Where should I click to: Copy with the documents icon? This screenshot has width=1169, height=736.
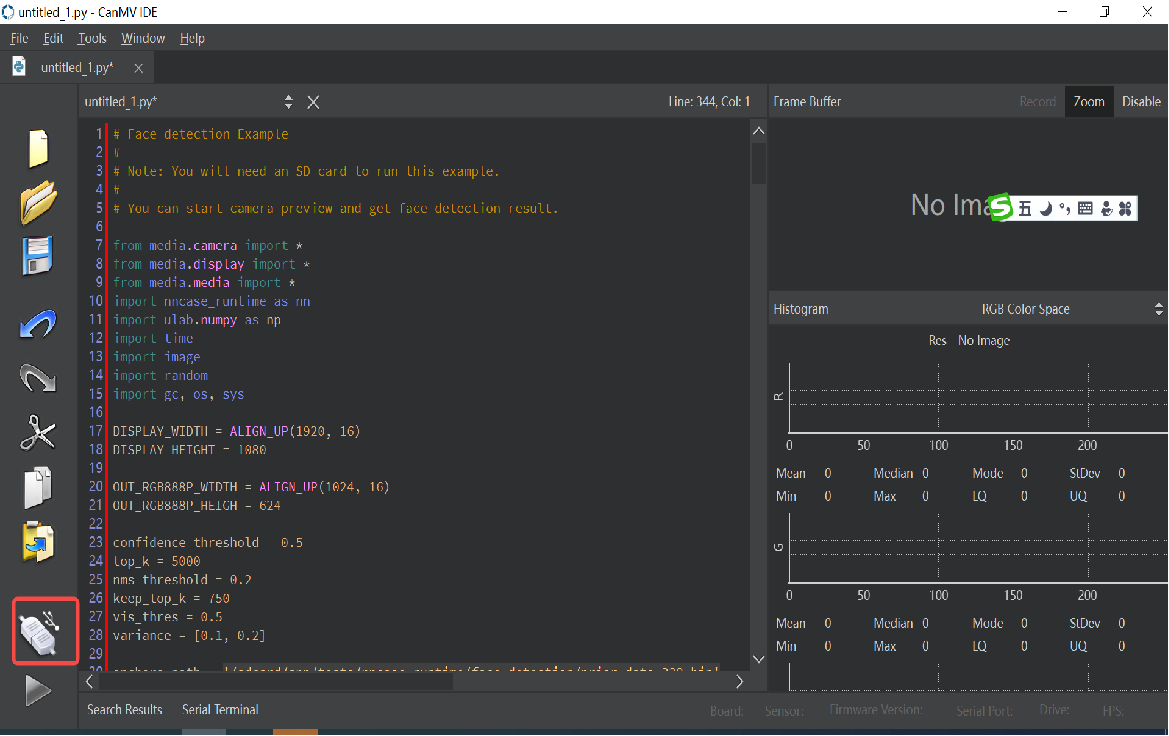38,488
